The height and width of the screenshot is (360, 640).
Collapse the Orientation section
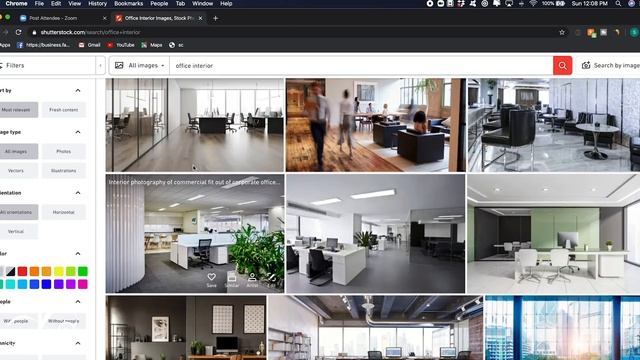[x=78, y=193]
